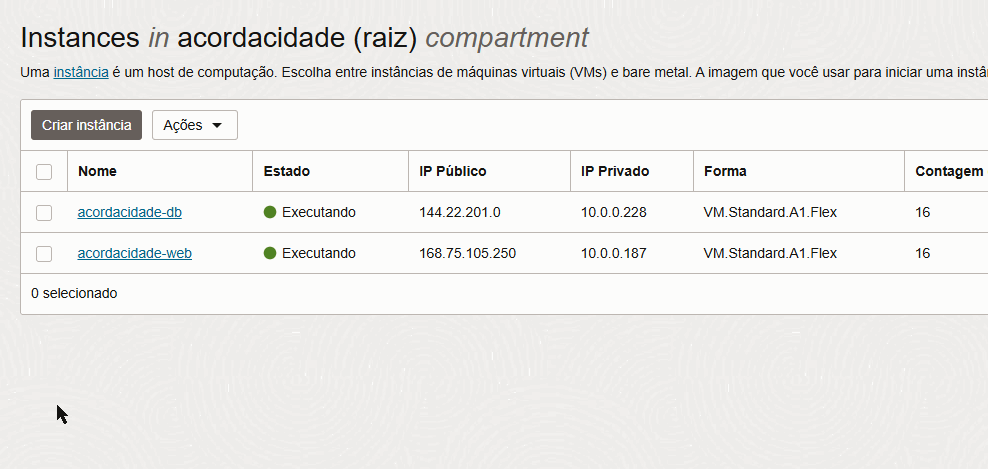
Task: Open the acordacidade-db instance link
Action: click(130, 212)
